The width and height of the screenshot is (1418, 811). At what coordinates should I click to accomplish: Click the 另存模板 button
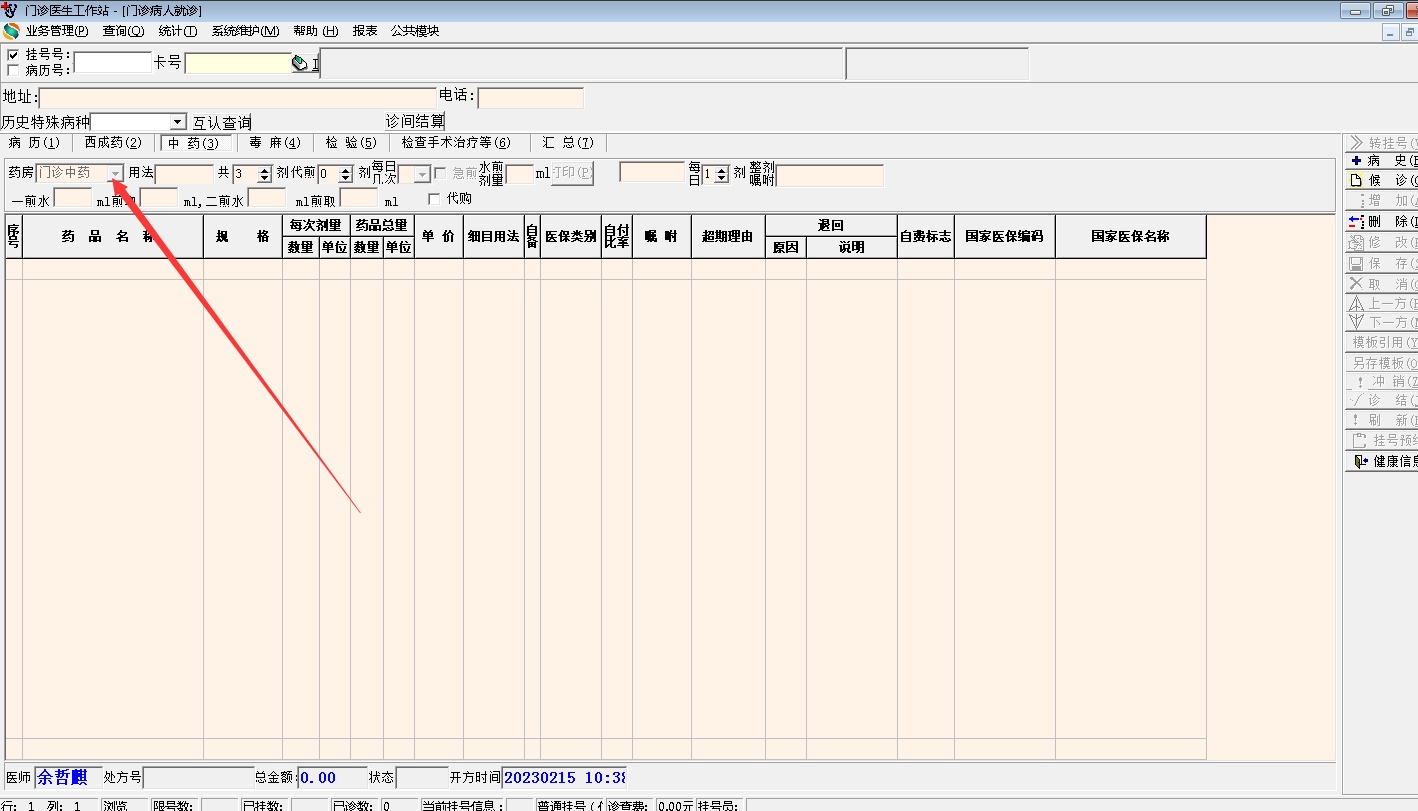point(1381,363)
